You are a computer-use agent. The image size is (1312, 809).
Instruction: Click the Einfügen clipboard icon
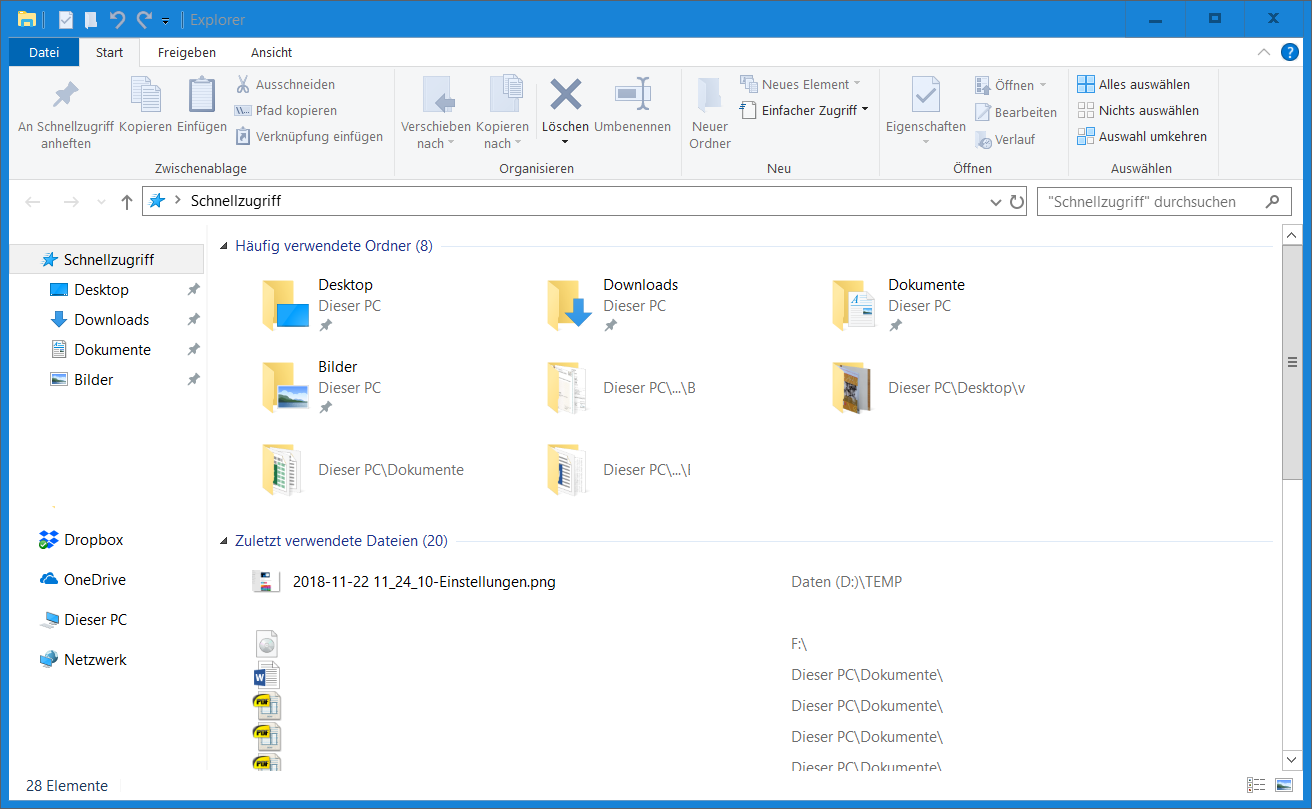(202, 95)
